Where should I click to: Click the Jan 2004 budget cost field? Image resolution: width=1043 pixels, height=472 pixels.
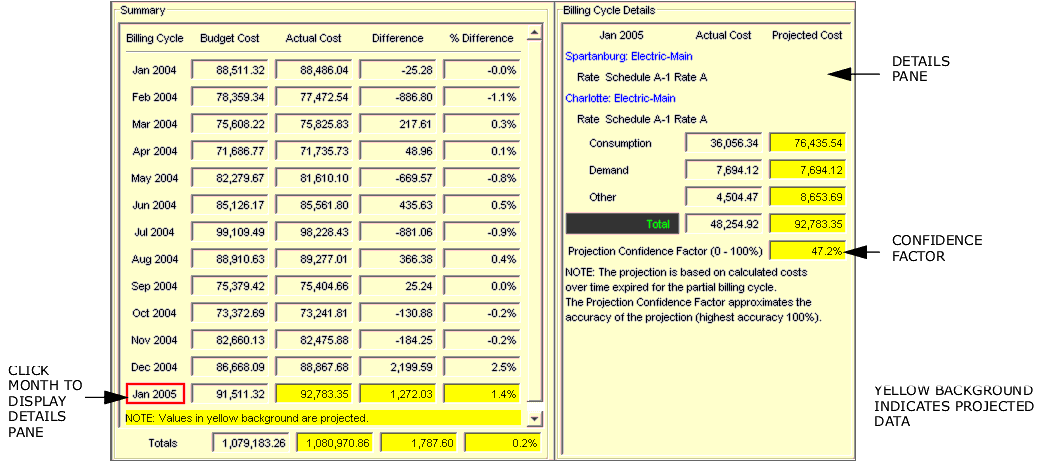click(231, 71)
